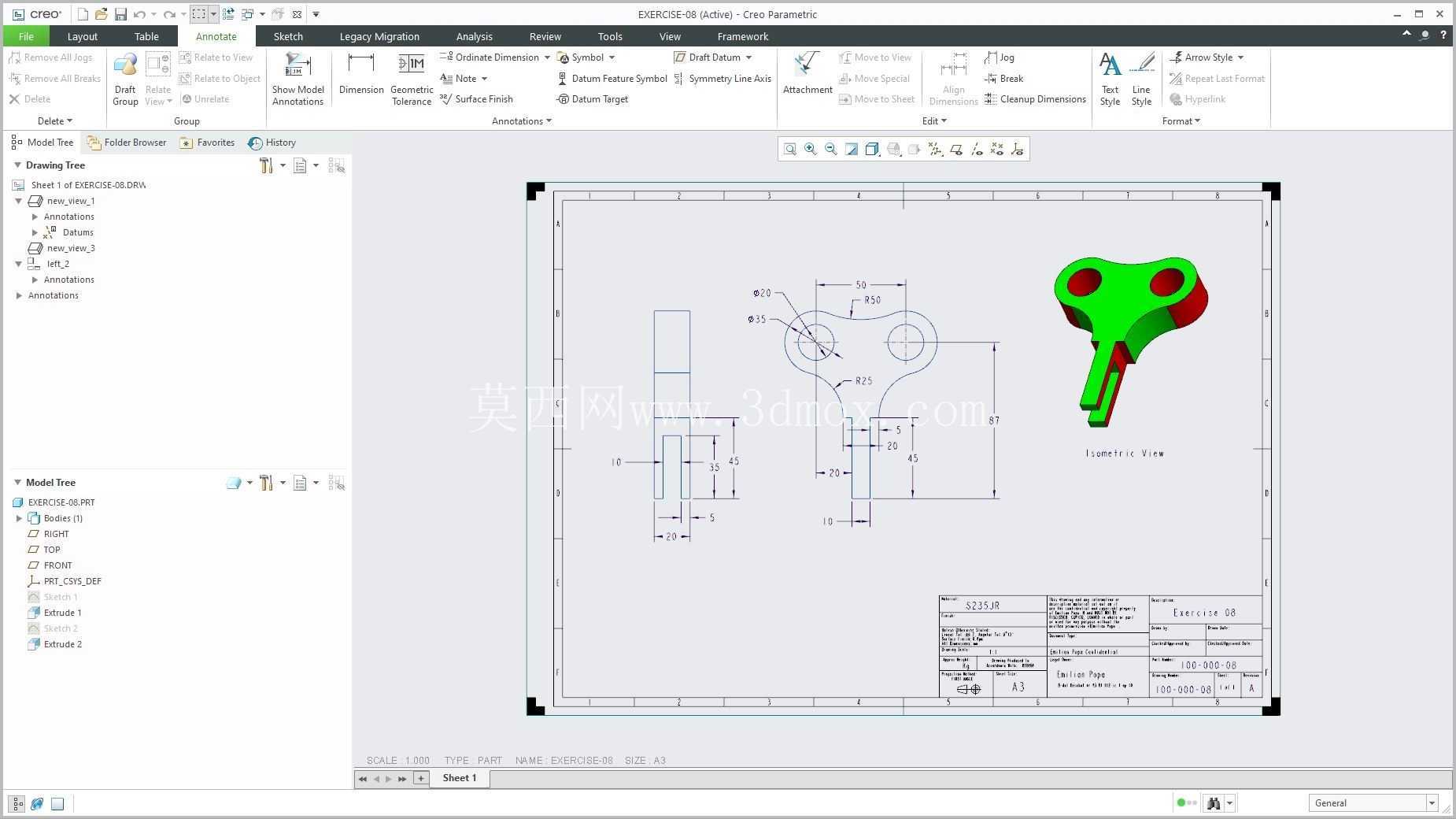Click the Jog tool
1456x819 pixels.
point(1000,57)
